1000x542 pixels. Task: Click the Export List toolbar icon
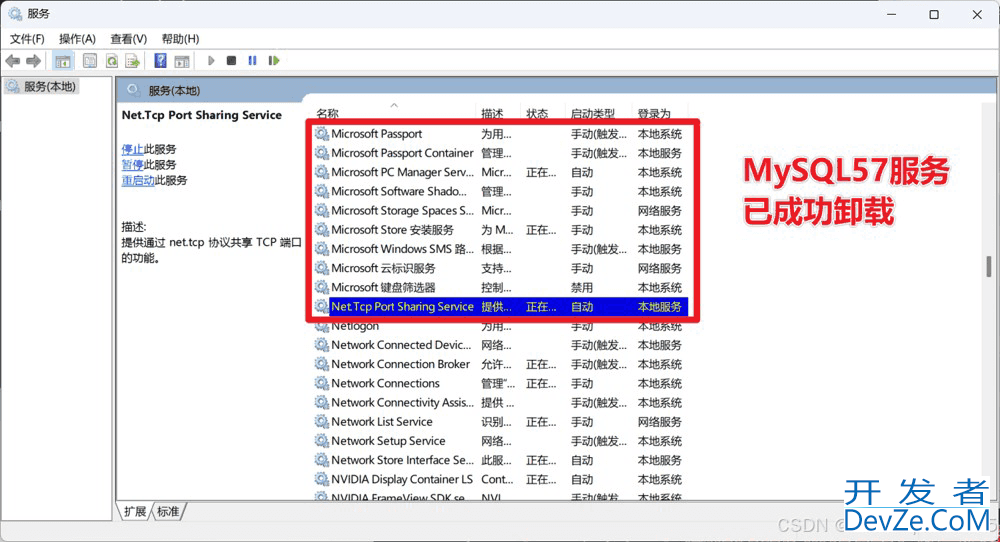click(133, 61)
